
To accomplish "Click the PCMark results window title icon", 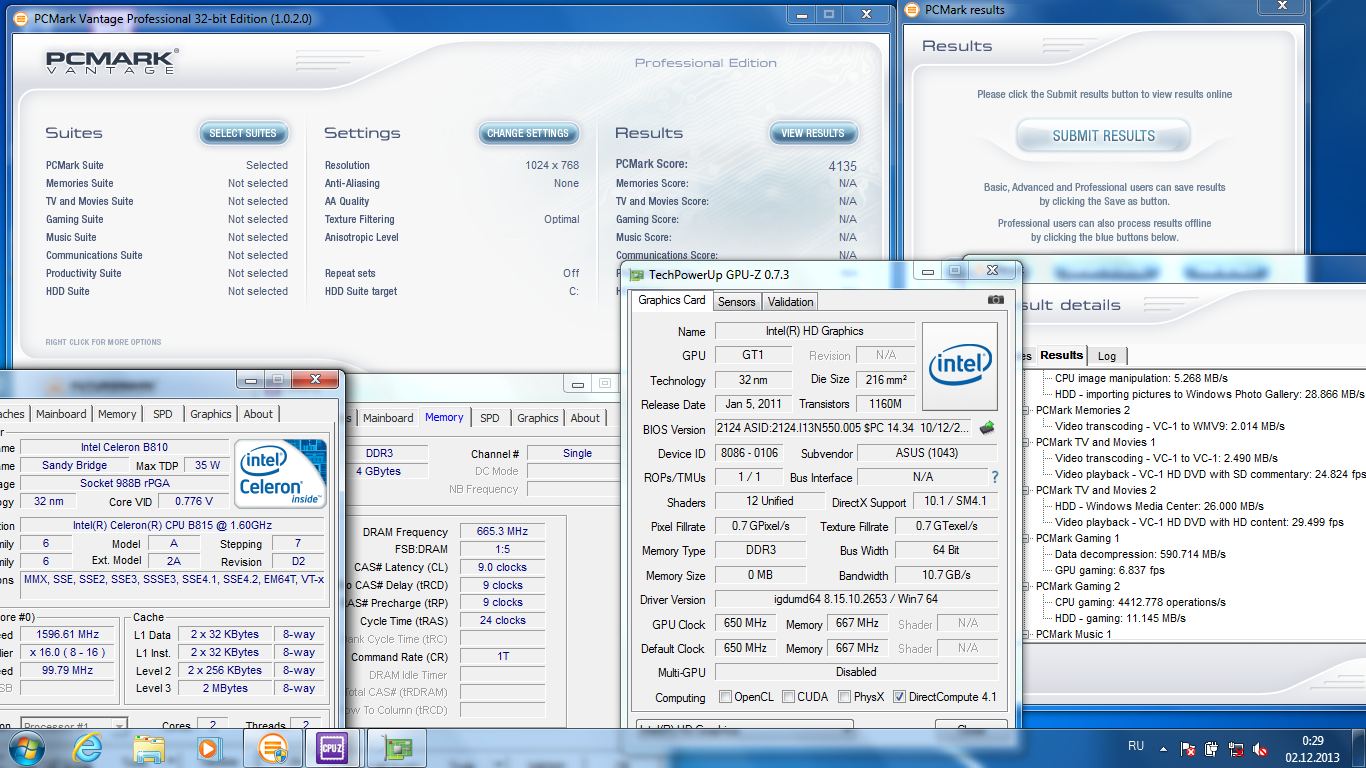I will (x=912, y=9).
